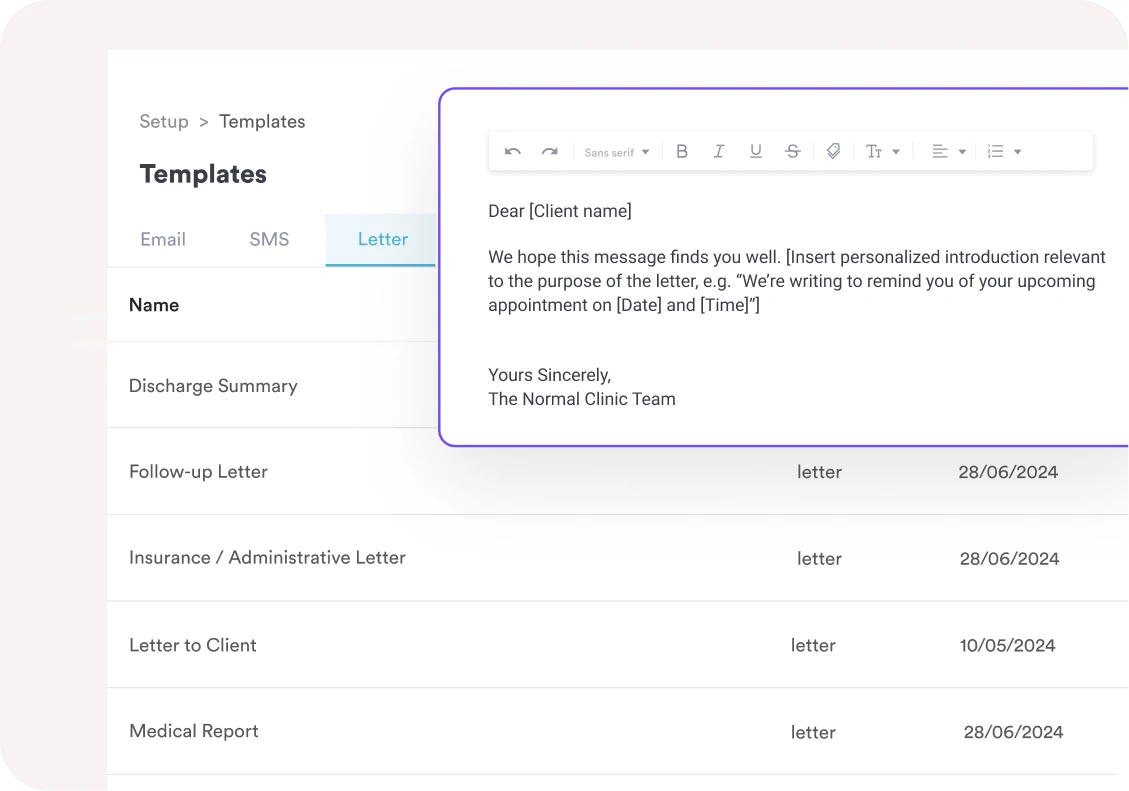Click the Setup breadcrumb link
The width and height of the screenshot is (1129, 791).
[164, 122]
